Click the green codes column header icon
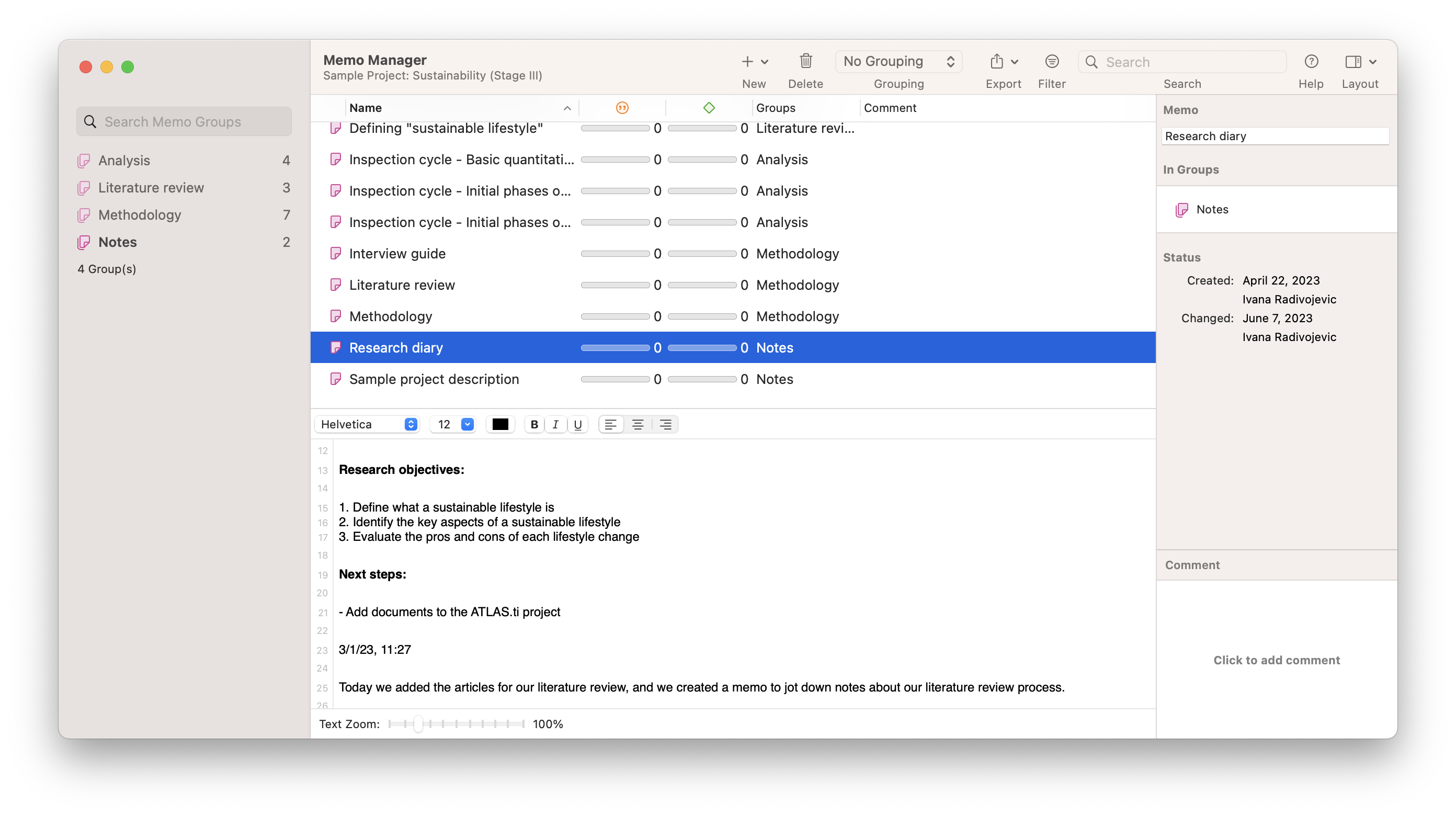1456x816 pixels. click(x=709, y=107)
